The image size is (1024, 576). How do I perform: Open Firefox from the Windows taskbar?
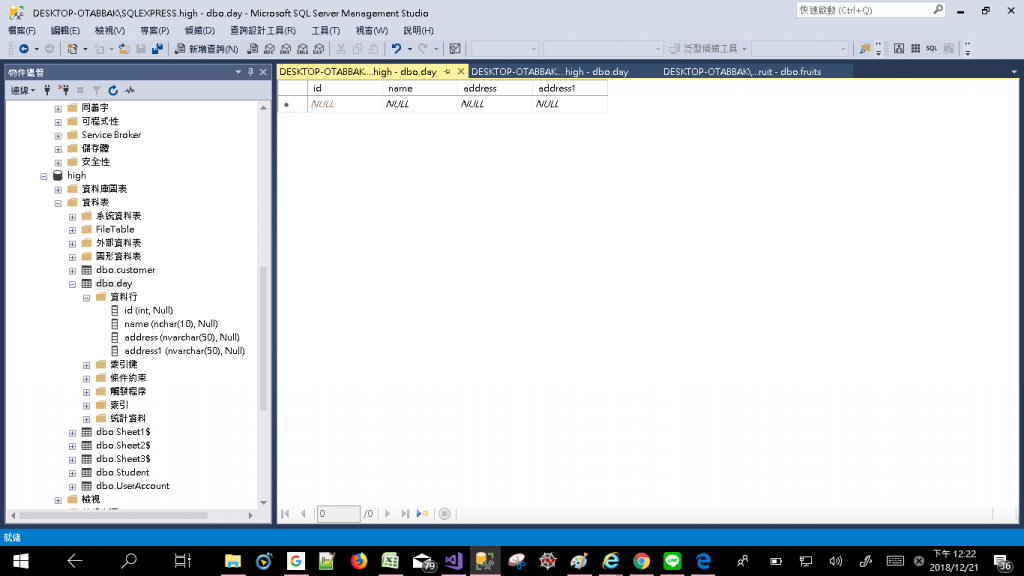click(359, 561)
